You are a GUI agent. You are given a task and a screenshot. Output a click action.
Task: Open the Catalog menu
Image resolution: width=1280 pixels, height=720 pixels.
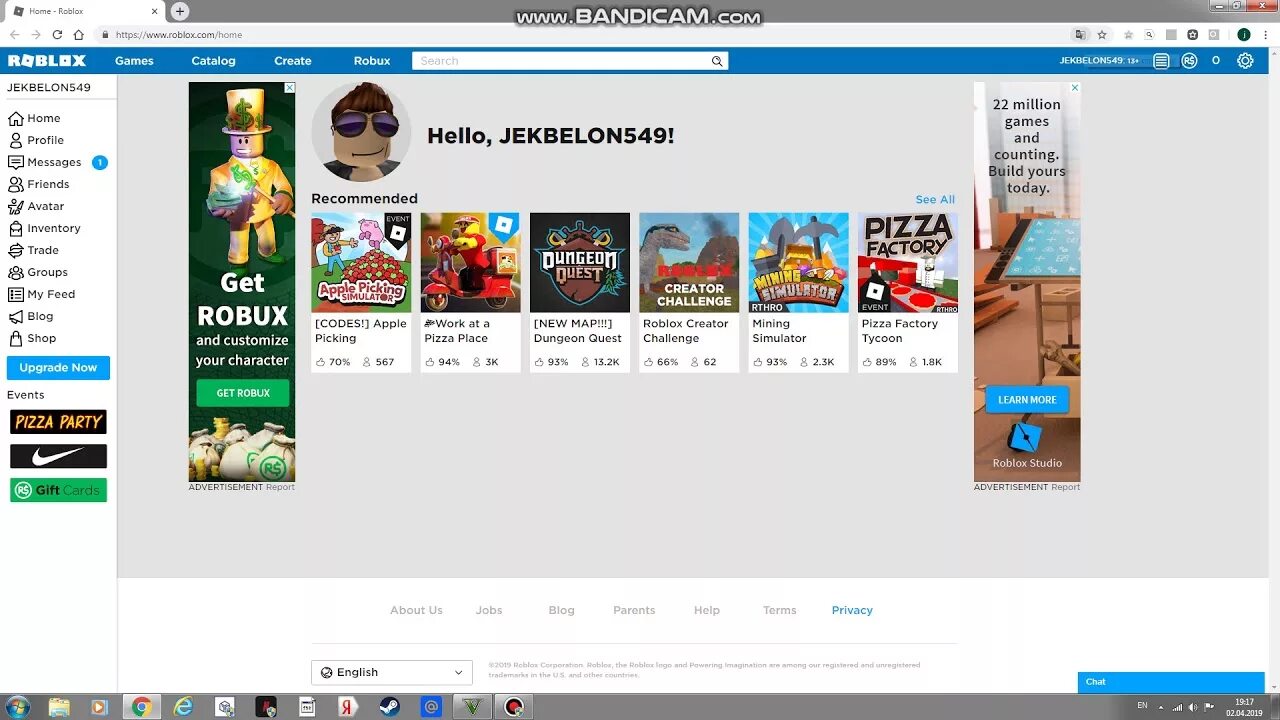tap(213, 61)
